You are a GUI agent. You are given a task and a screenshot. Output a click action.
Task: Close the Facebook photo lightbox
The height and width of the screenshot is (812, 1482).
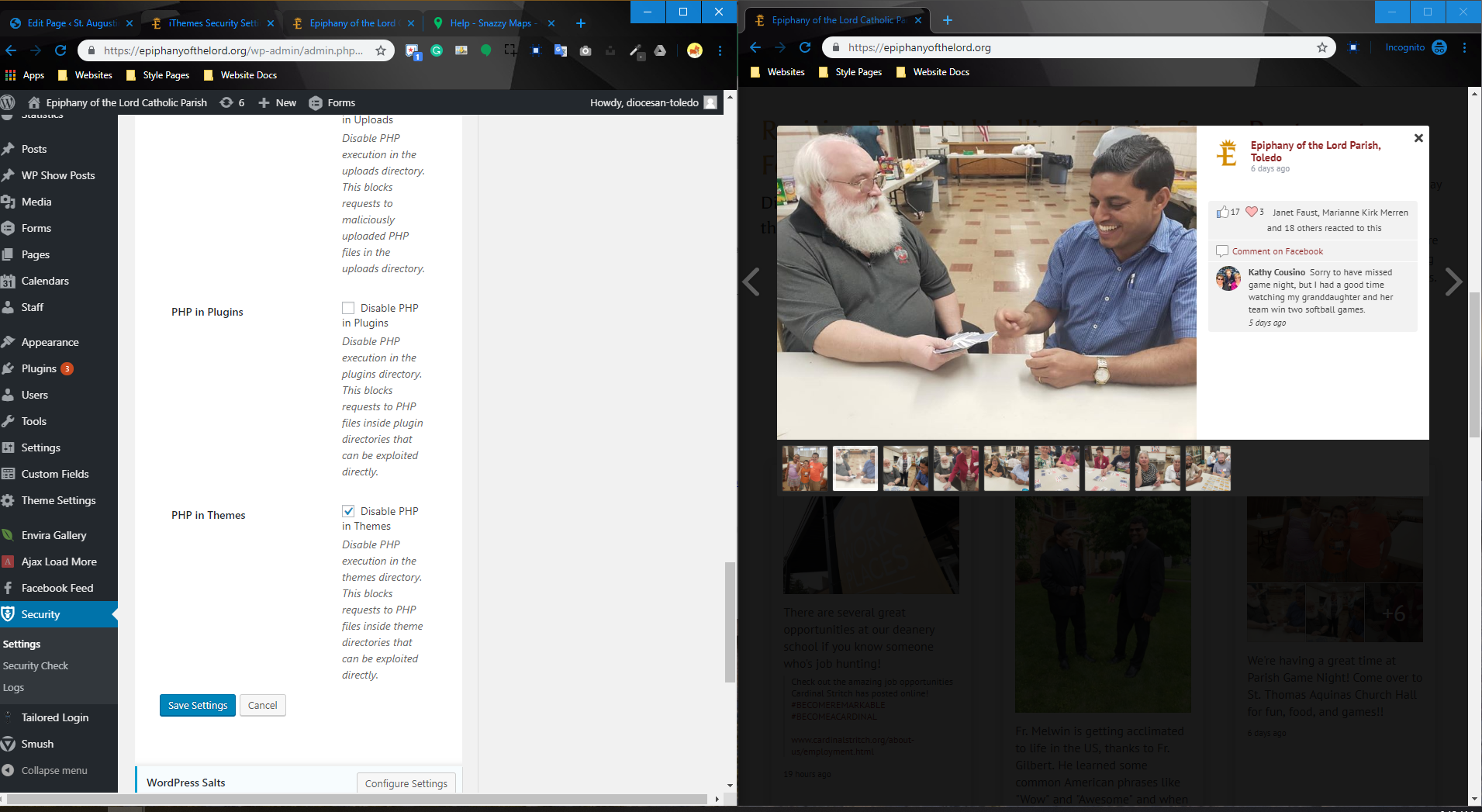[1418, 138]
